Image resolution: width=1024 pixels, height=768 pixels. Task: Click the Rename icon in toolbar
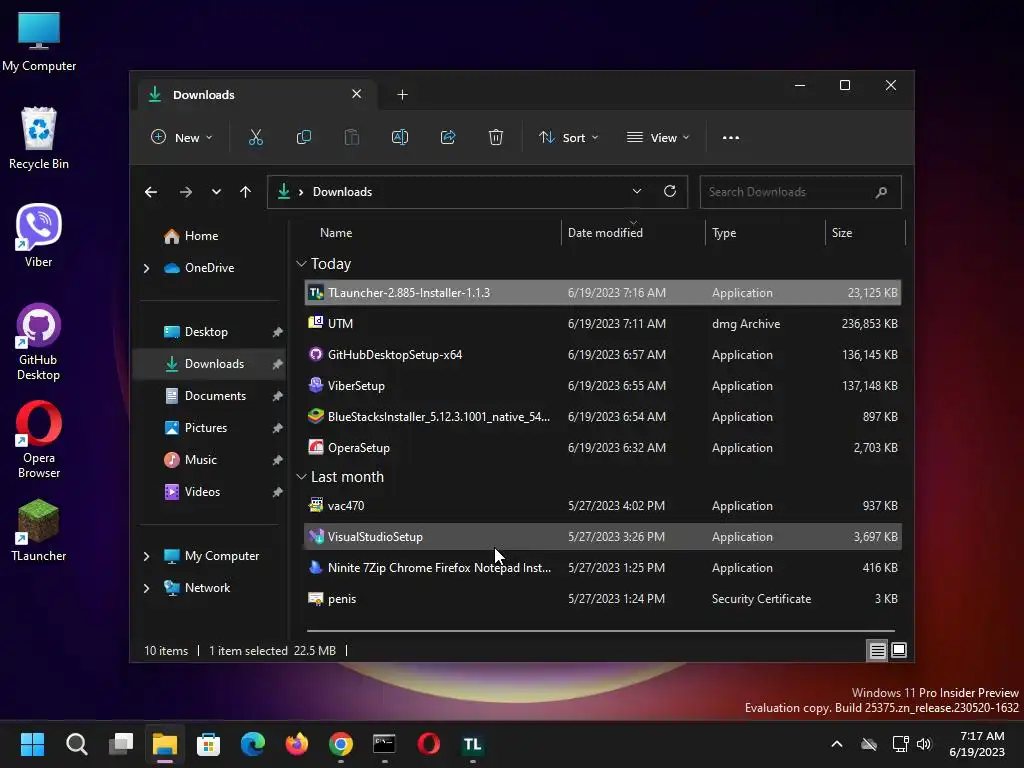400,138
